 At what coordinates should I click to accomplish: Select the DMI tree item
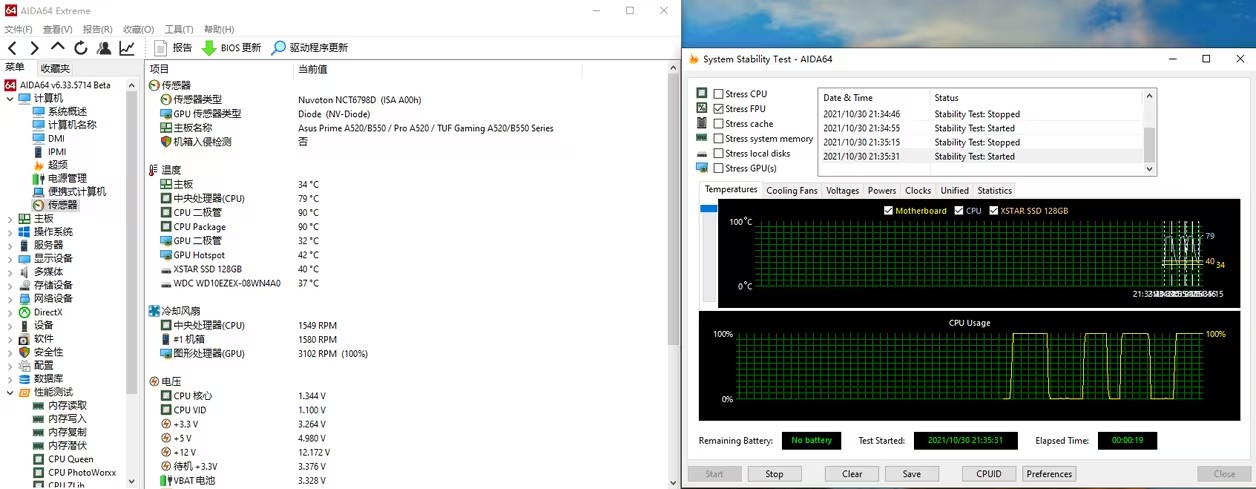click(56, 138)
